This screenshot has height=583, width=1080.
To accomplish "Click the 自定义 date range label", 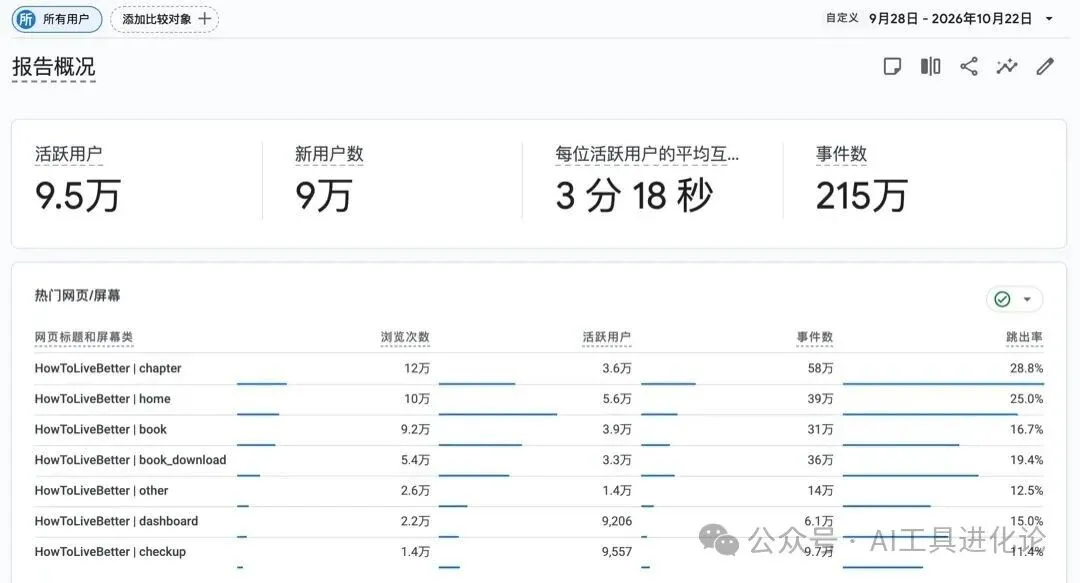I will click(x=842, y=18).
